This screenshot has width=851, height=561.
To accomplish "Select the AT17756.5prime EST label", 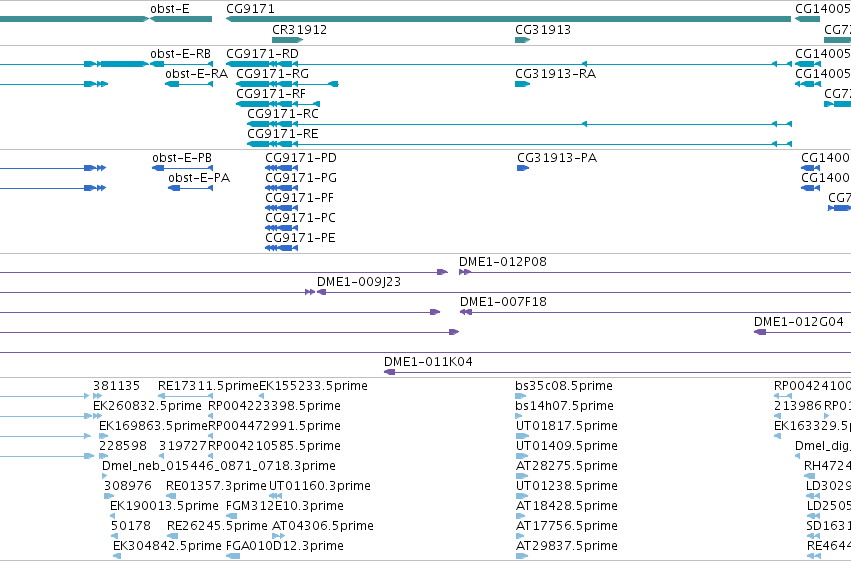I will (567, 527).
